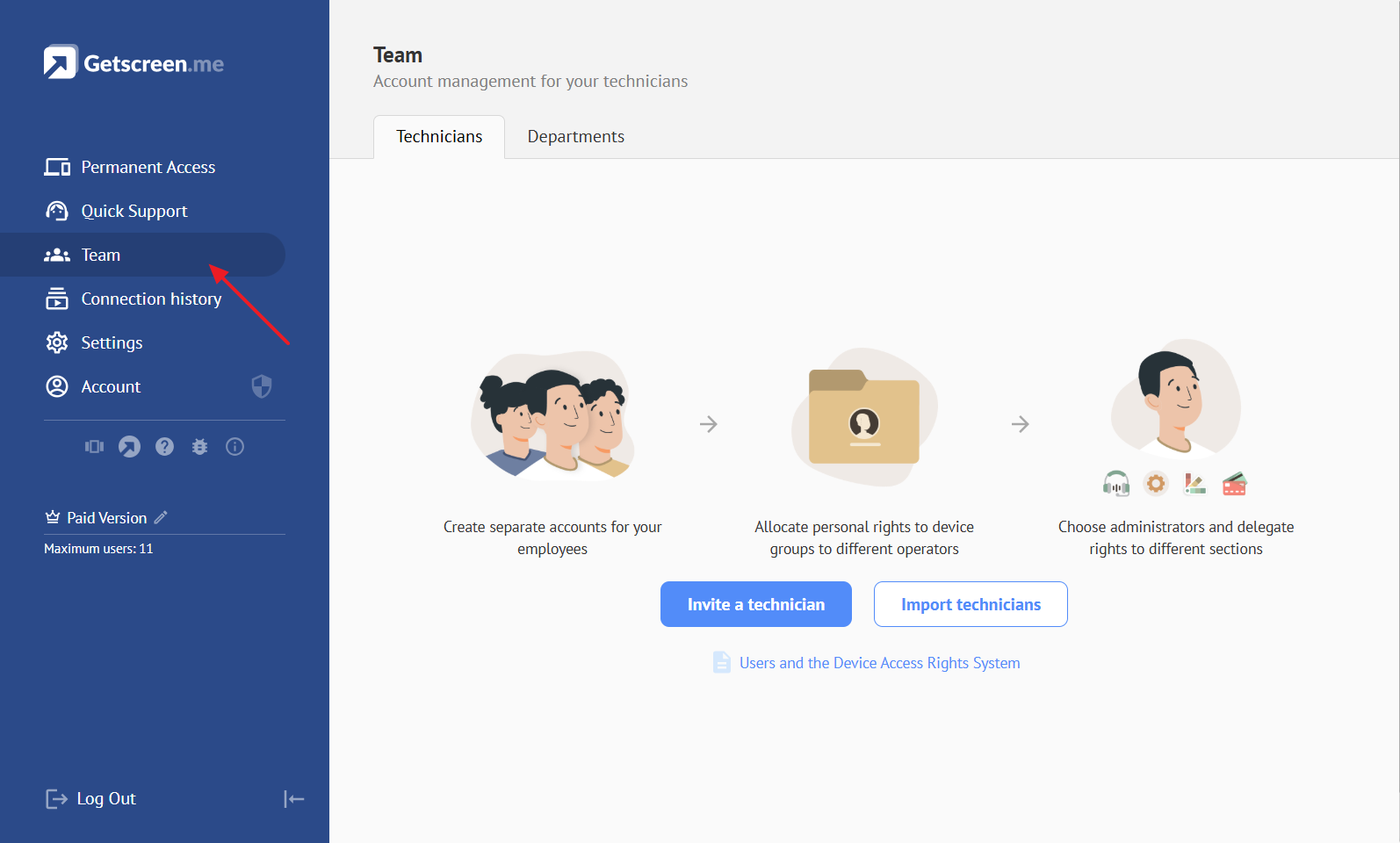This screenshot has width=1400, height=843.
Task: Switch to the Departments tab
Action: coord(575,137)
